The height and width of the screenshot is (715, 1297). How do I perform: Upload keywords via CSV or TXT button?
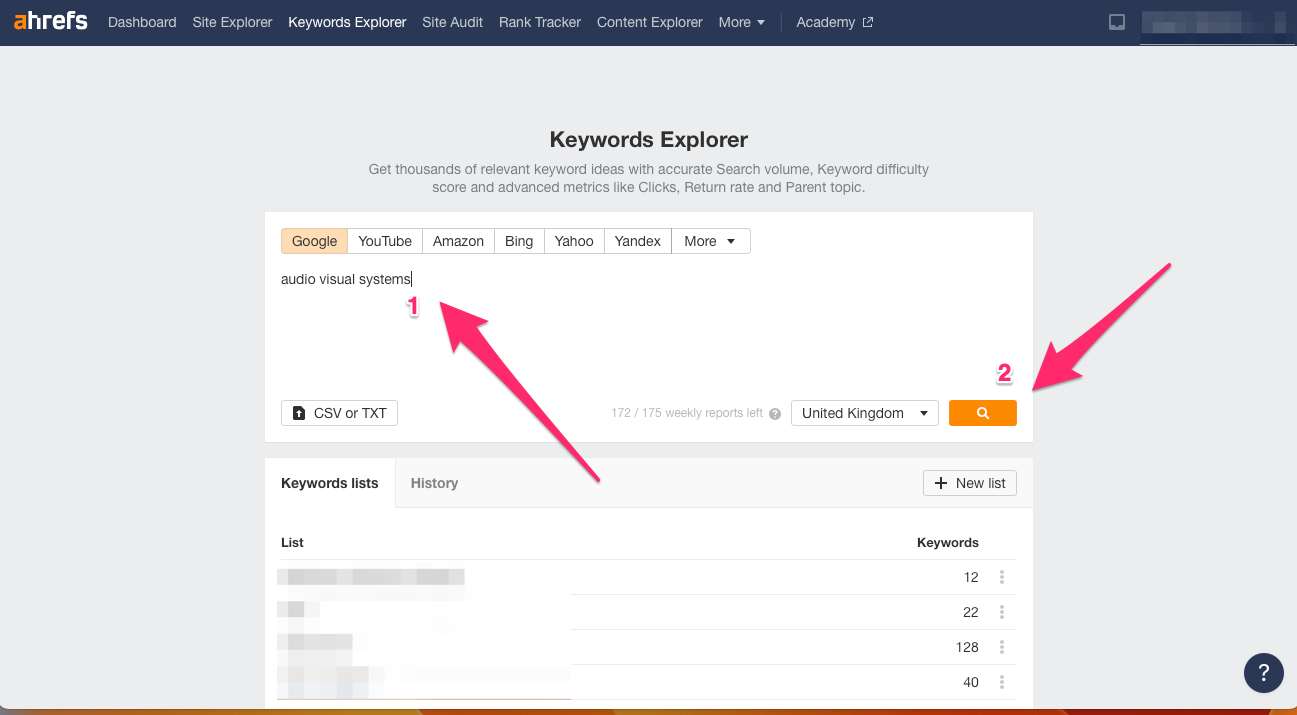click(x=339, y=413)
